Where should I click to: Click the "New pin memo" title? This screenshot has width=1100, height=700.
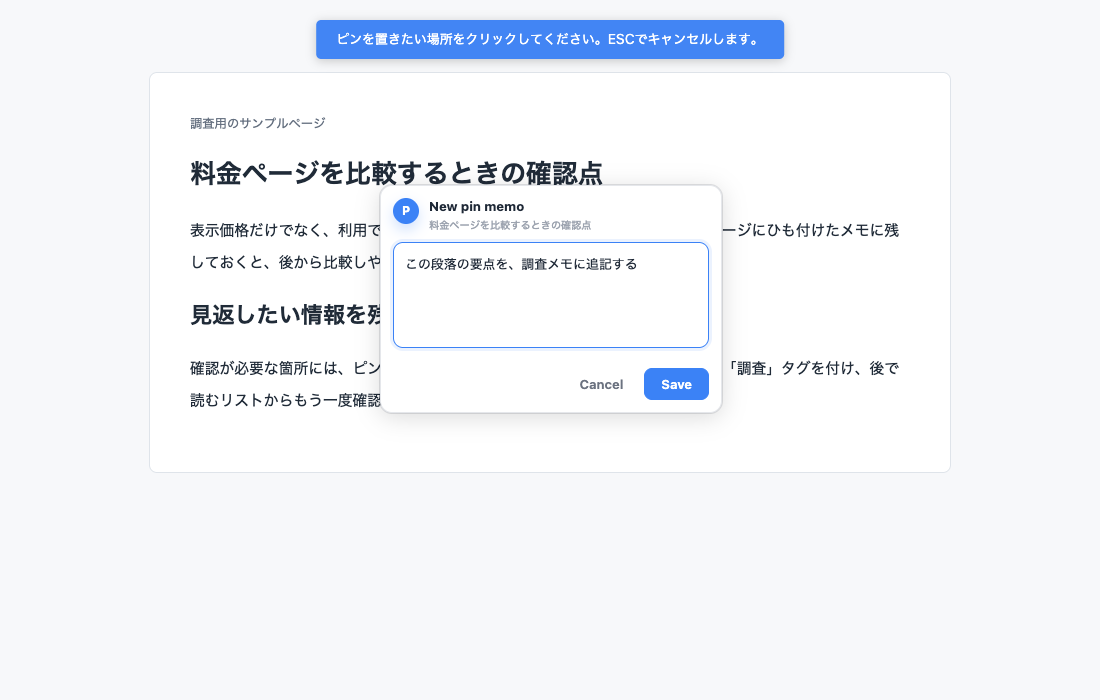pos(476,206)
